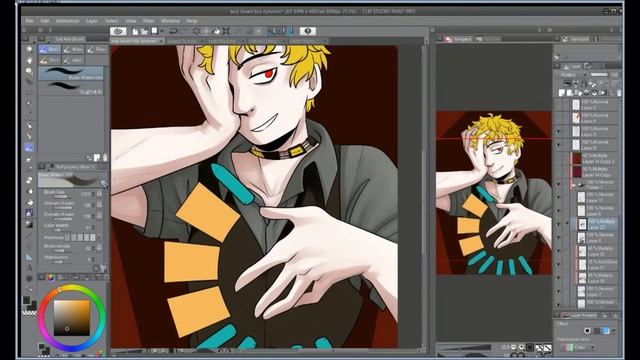640x360 pixels.
Task: Click the New document icon in command bar
Action: [135, 31]
